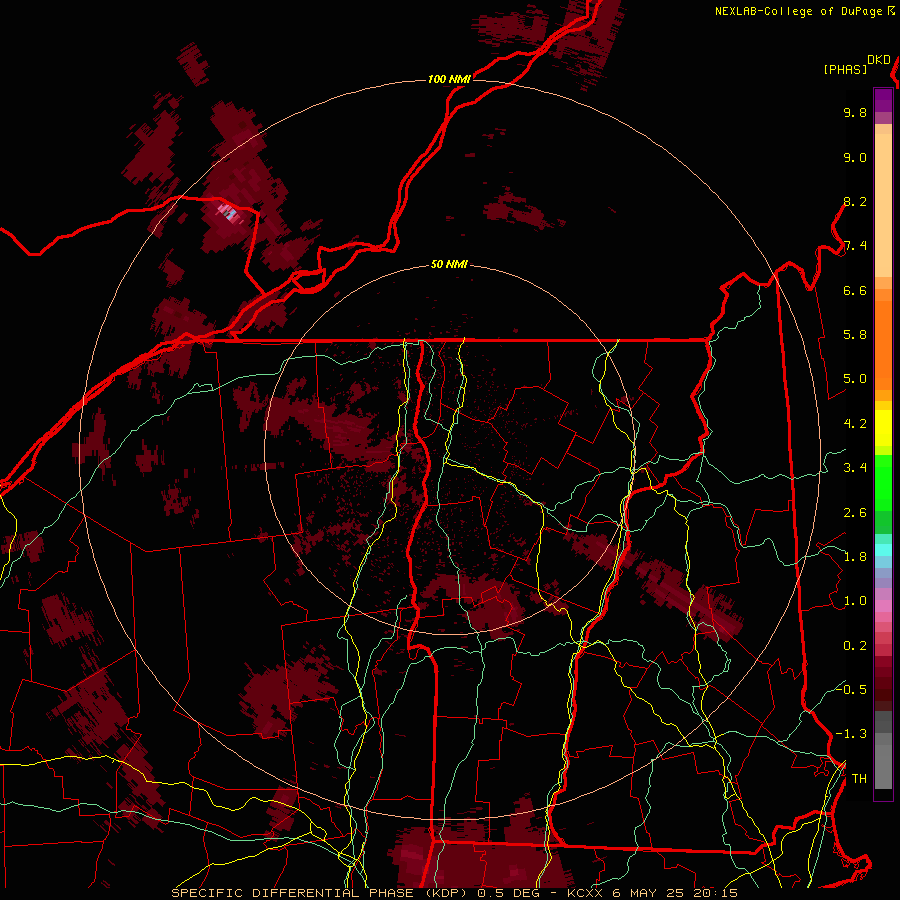Image resolution: width=900 pixels, height=900 pixels.
Task: Click the 6 MAY 25 20:15 timestamp
Action: pyautogui.click(x=674, y=893)
